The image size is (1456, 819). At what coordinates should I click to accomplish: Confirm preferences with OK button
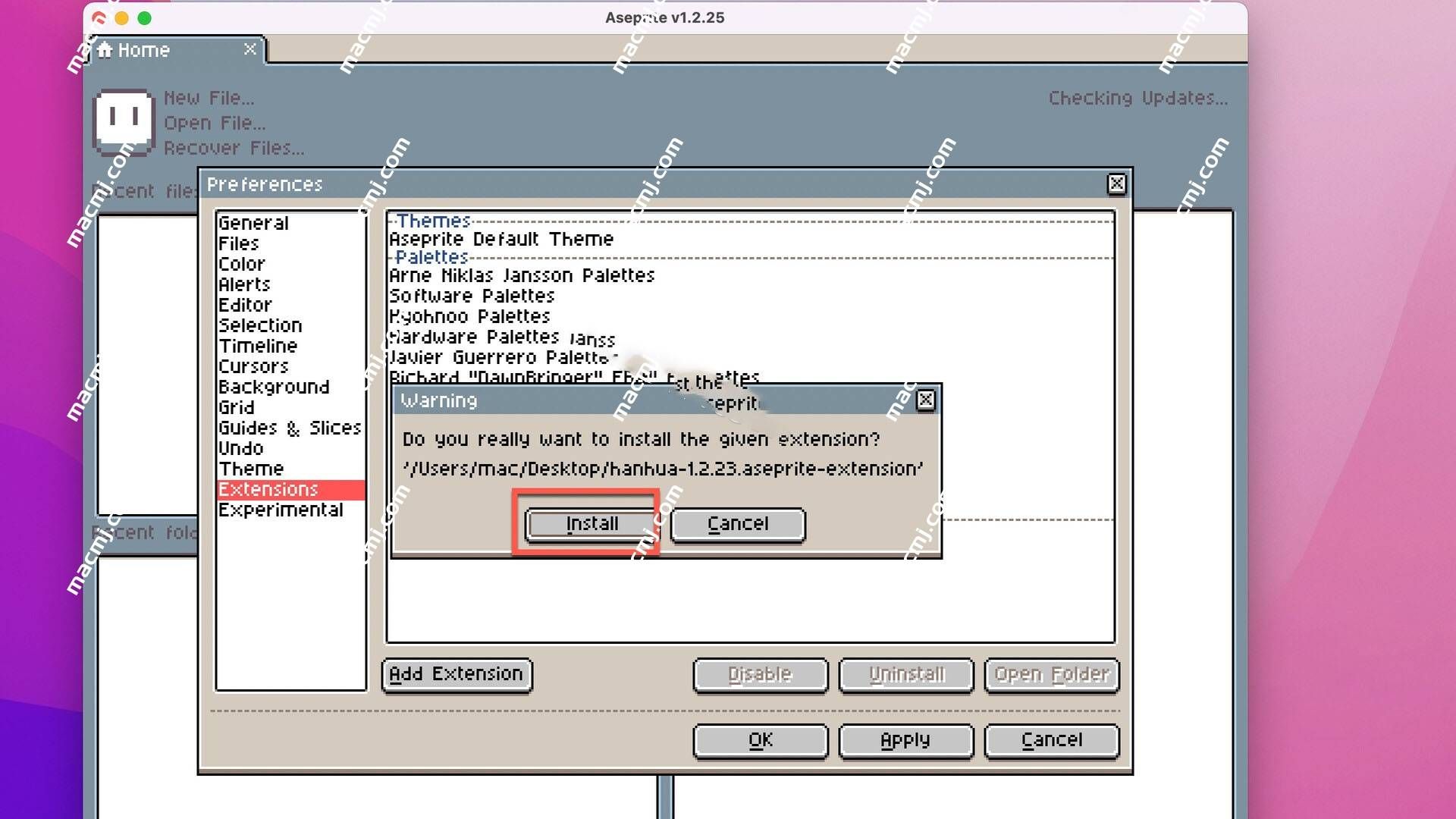pos(761,740)
